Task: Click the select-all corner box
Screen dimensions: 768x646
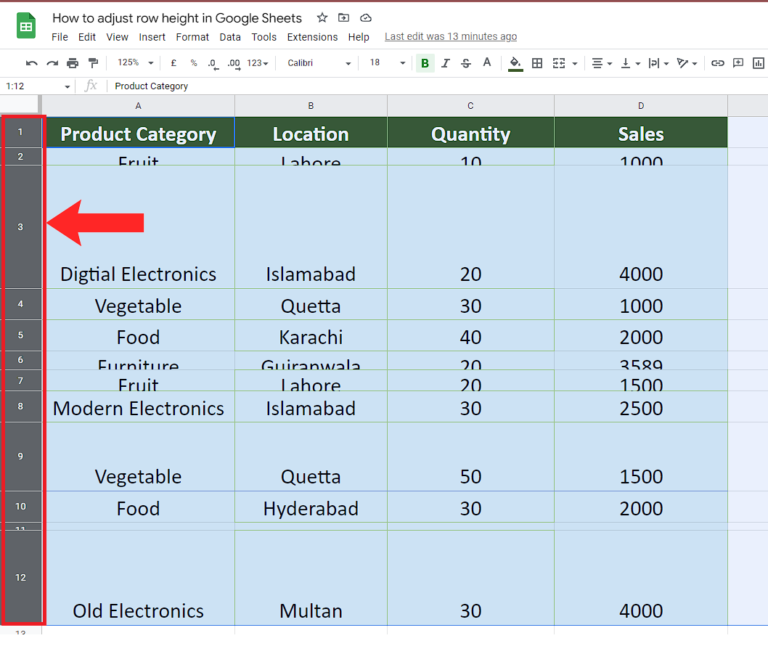Action: 20,105
